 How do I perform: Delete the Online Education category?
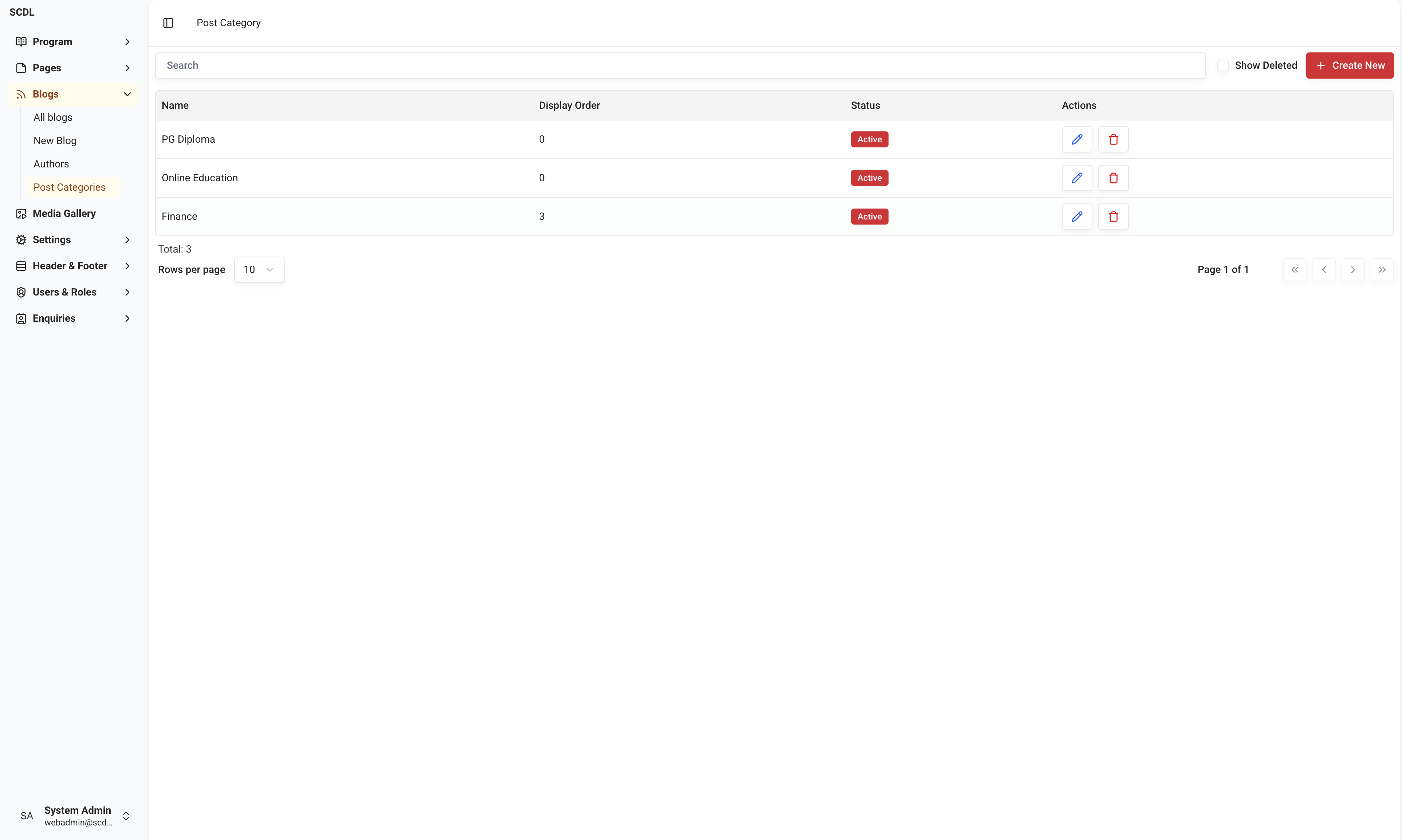pos(1112,178)
